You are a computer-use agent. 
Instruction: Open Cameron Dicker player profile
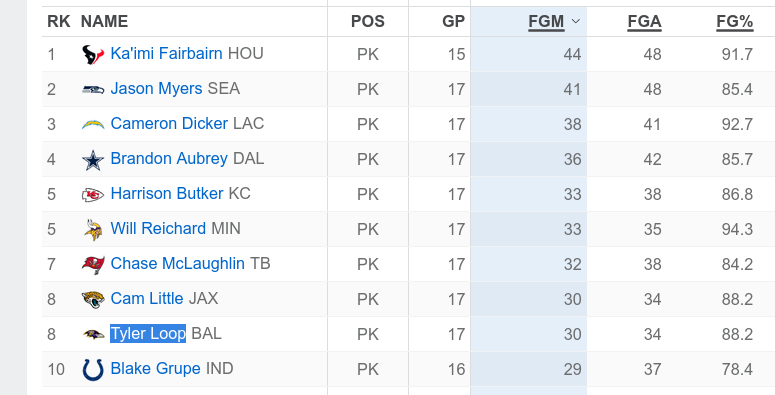coord(169,124)
